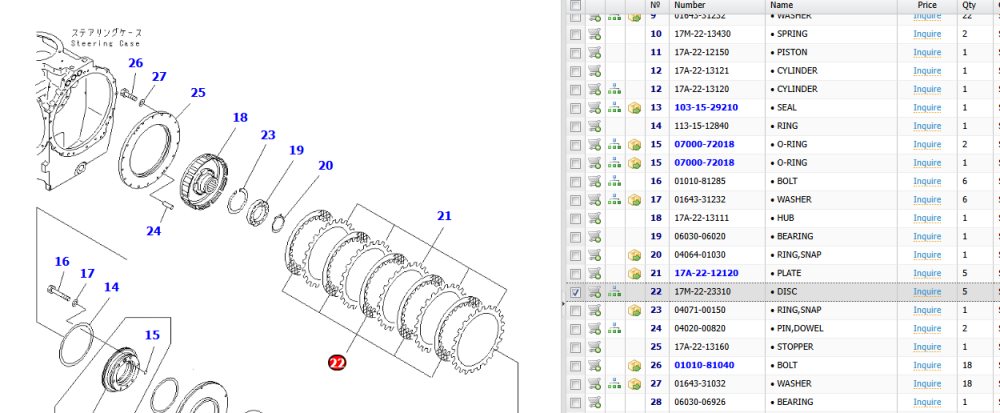Sort table by Qty column header

click(x=969, y=4)
